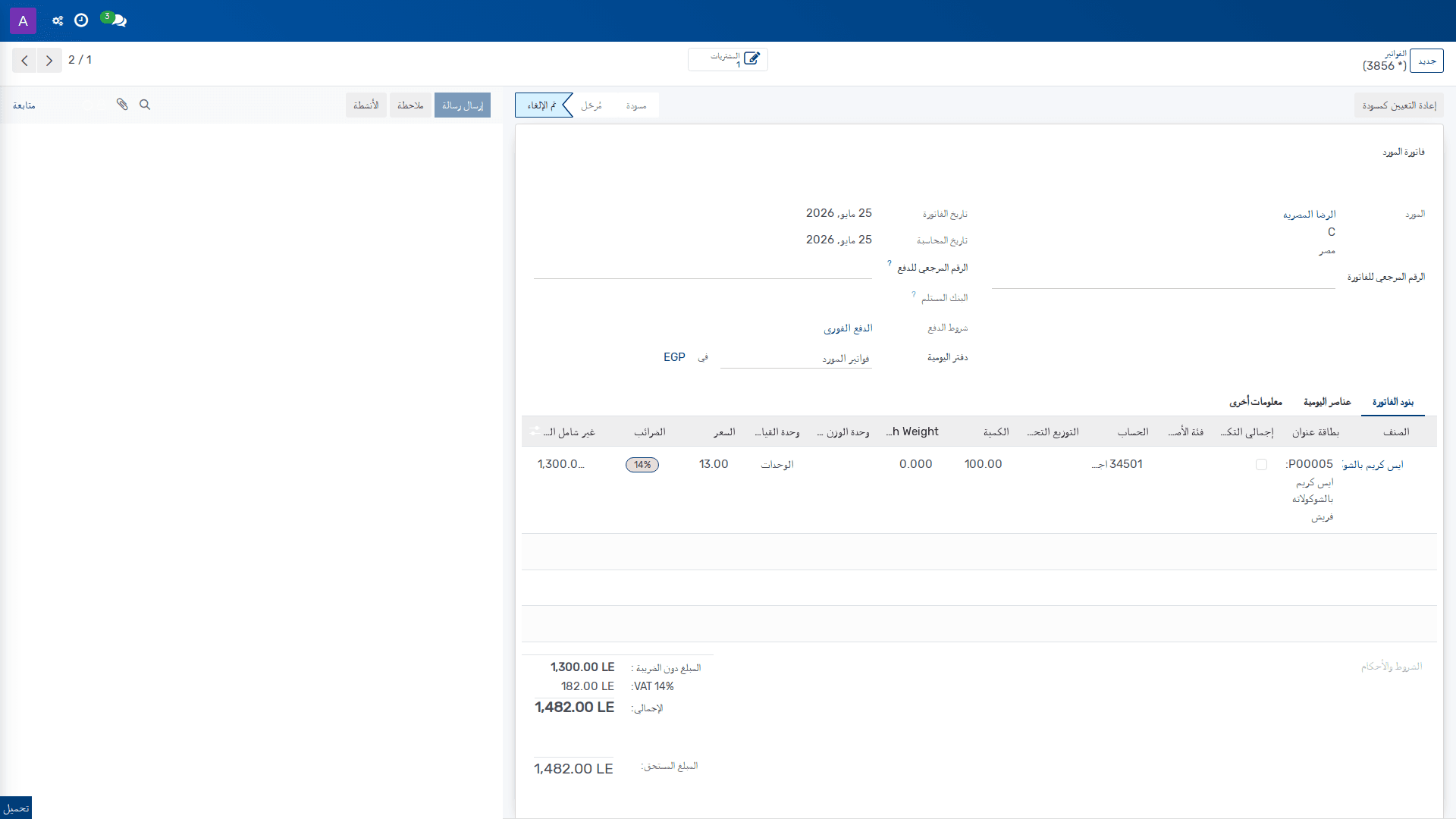Image resolution: width=1456 pixels, height=819 pixels.
Task: Sort by السعر price column header
Action: [724, 431]
